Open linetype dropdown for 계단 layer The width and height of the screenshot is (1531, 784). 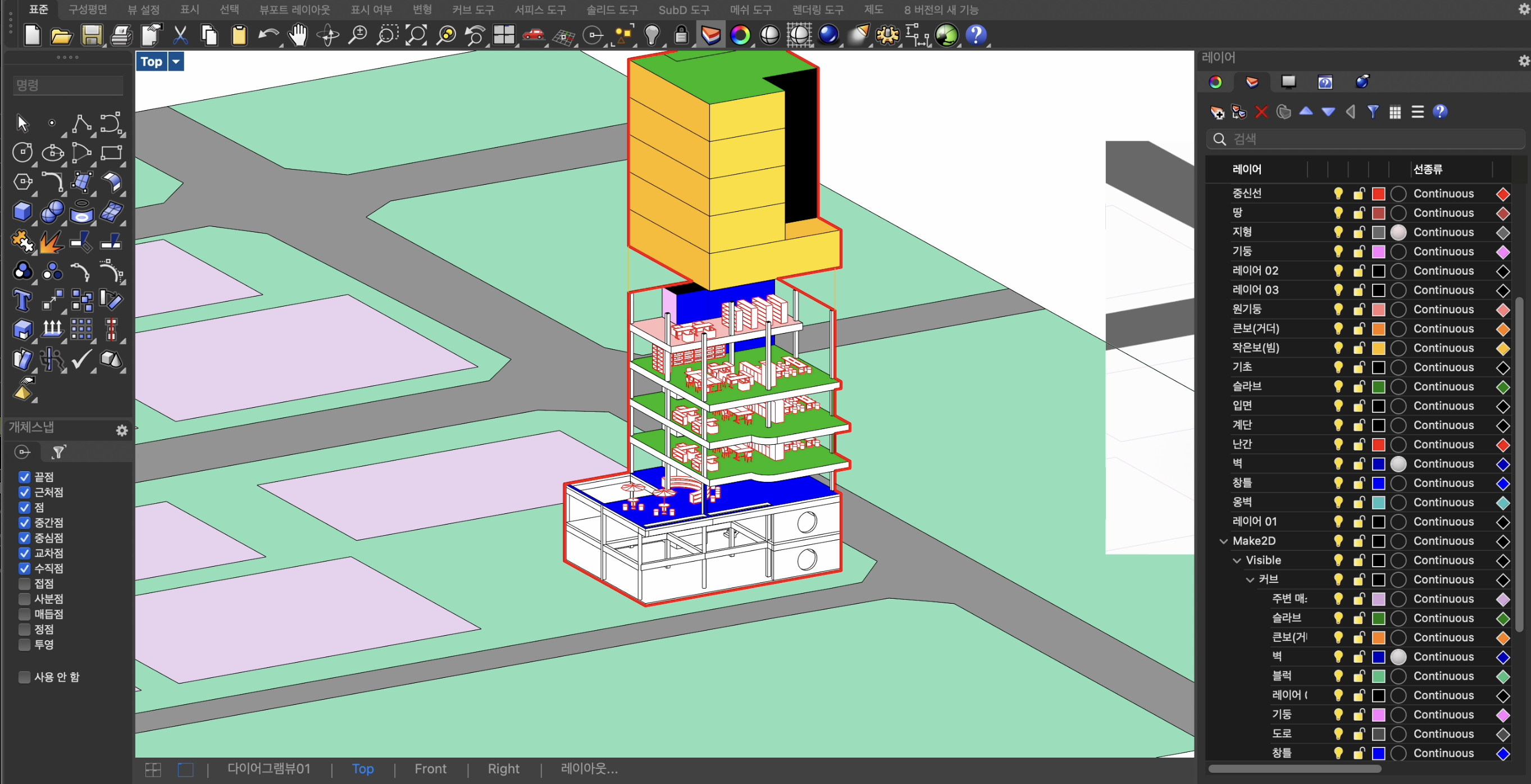point(1443,425)
